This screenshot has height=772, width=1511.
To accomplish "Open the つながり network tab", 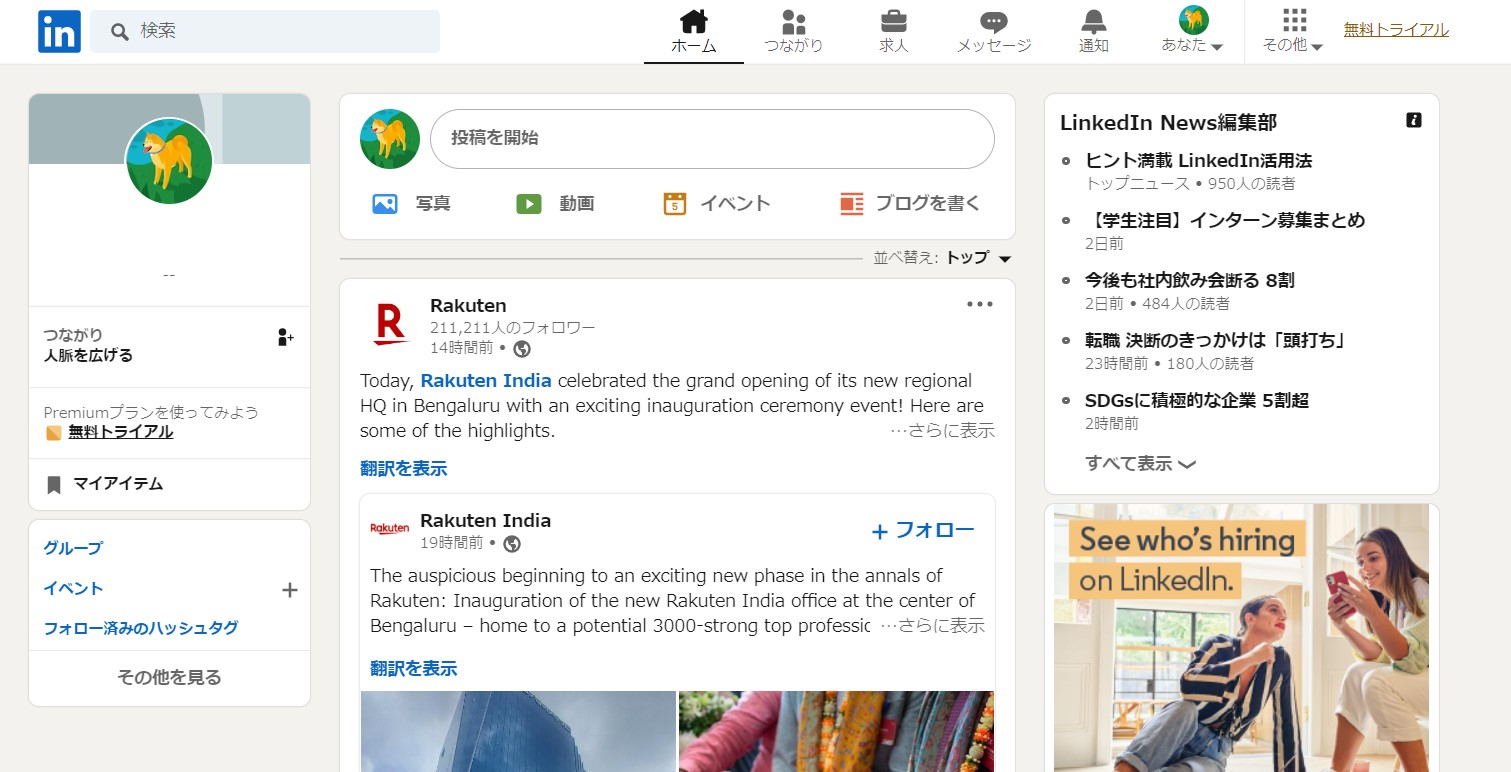I will [x=794, y=32].
